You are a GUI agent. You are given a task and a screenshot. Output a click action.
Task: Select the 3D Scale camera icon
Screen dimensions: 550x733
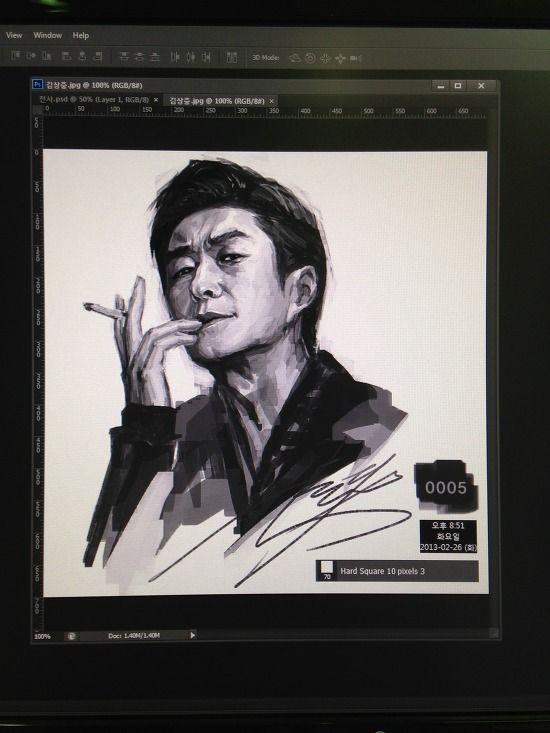(356, 58)
